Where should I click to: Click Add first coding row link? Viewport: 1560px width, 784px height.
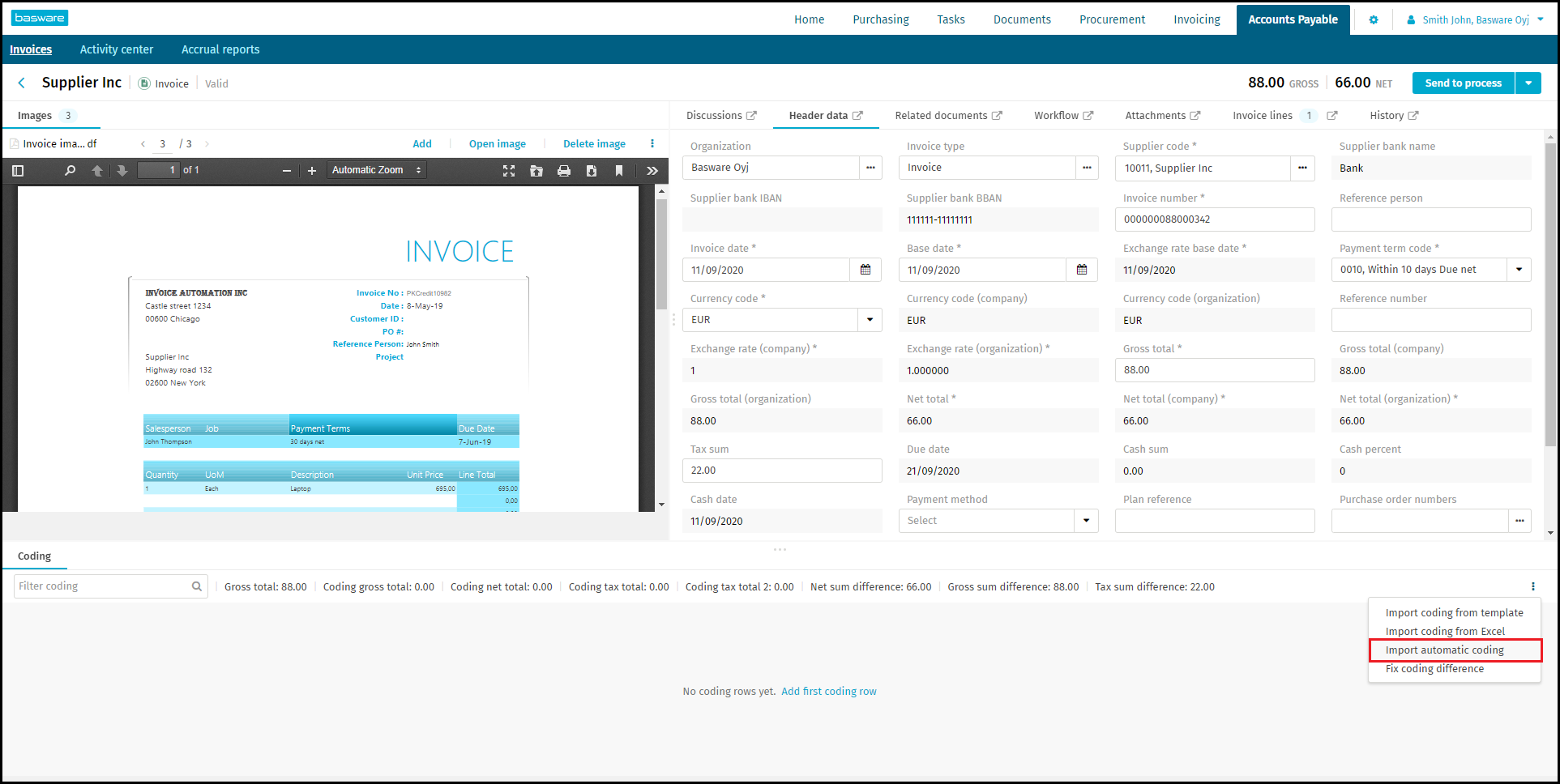point(829,692)
